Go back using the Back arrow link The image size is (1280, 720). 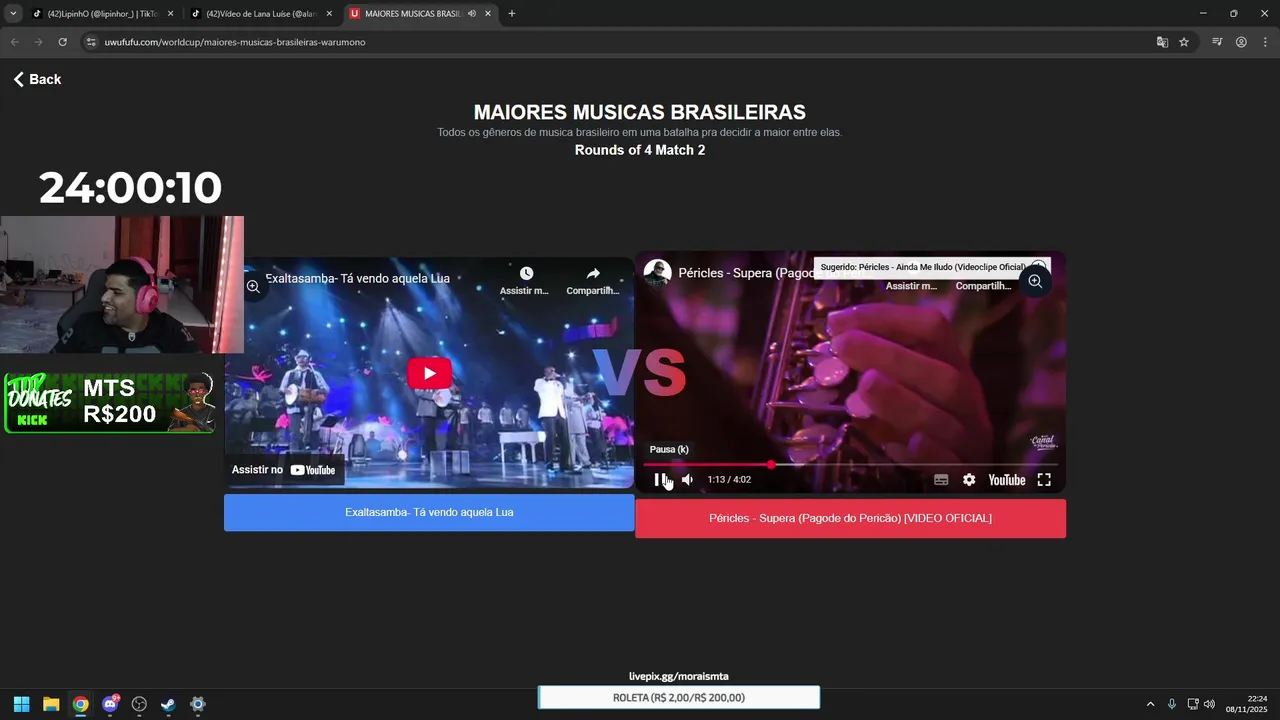click(x=37, y=79)
